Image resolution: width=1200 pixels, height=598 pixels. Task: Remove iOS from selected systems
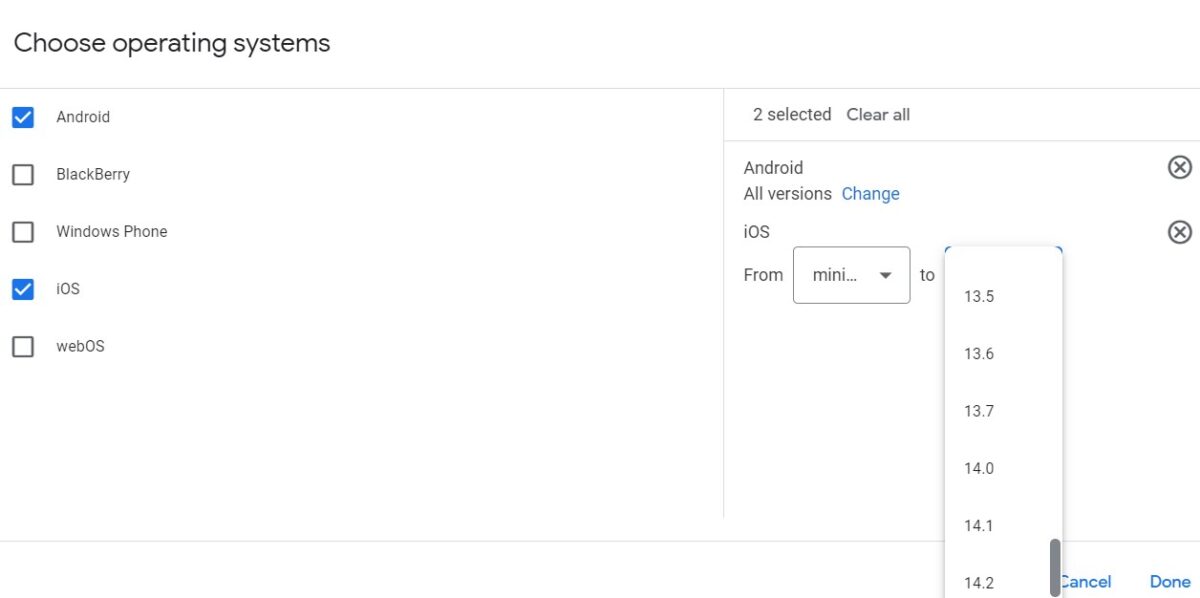click(1180, 232)
